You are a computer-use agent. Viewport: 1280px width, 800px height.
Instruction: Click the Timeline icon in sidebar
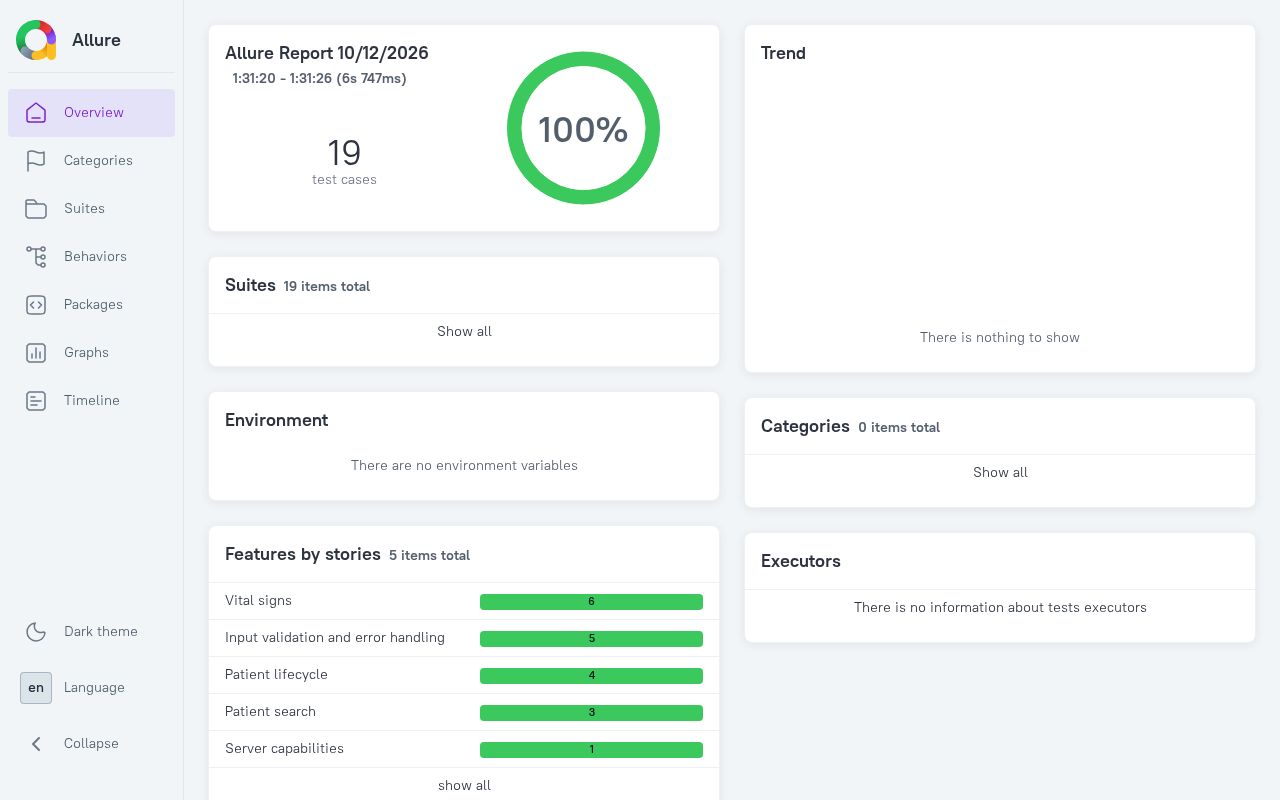[x=36, y=401]
